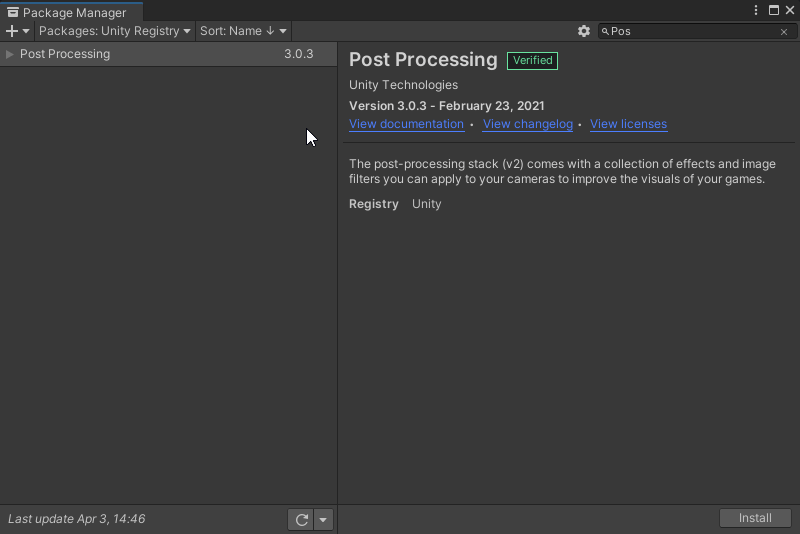800x534 pixels.
Task: Select the Package Manager tab
Action: click(71, 12)
